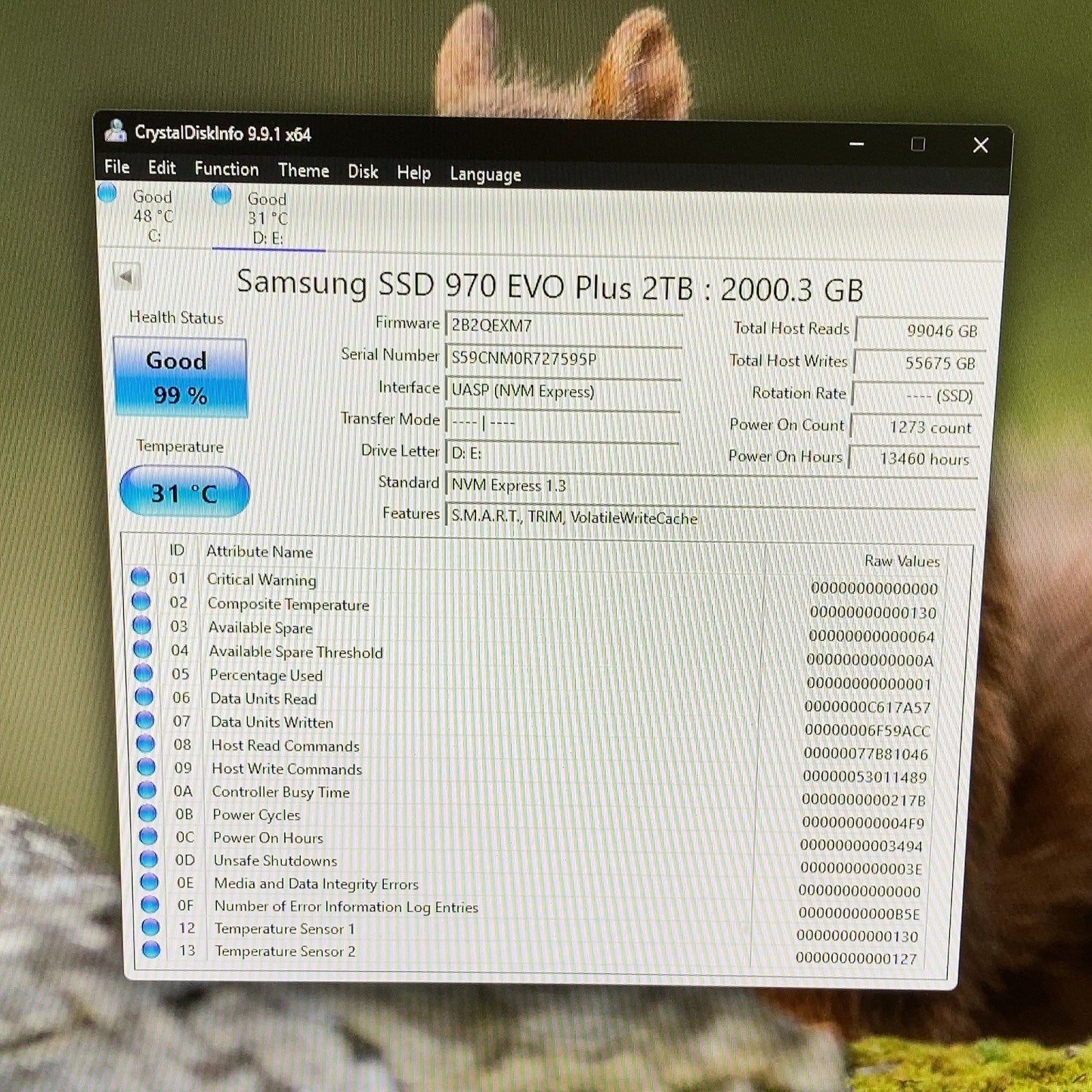Click the Good 99 % health status button
1092x1092 pixels.
[x=180, y=377]
